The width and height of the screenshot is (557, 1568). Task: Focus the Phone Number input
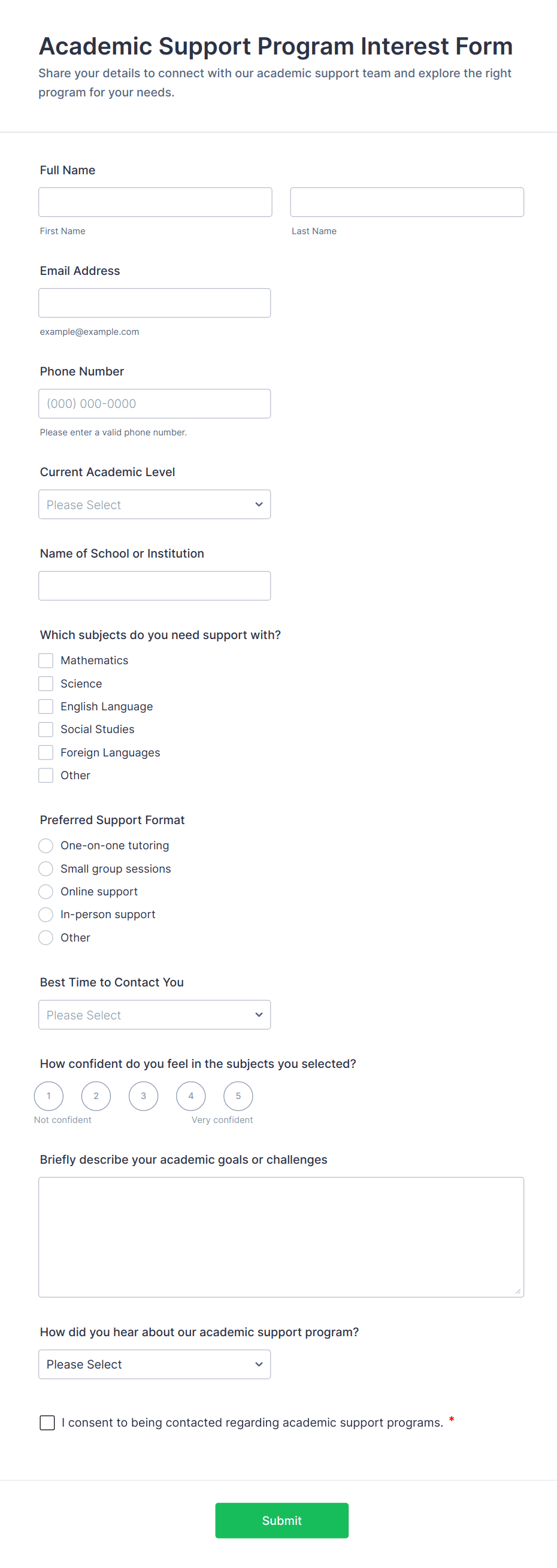point(155,404)
